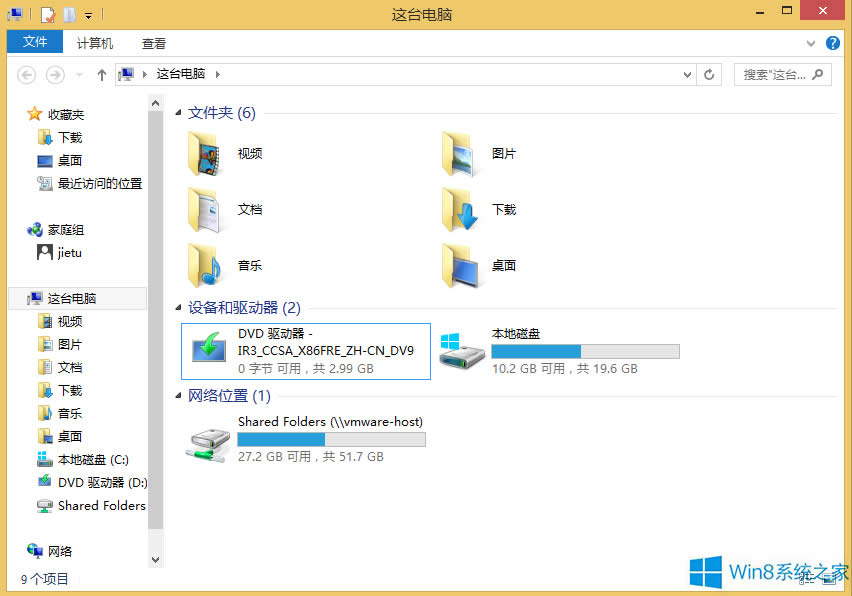Collapse the 文件夹 (6) section
Screen dimensions: 852x596
179,112
